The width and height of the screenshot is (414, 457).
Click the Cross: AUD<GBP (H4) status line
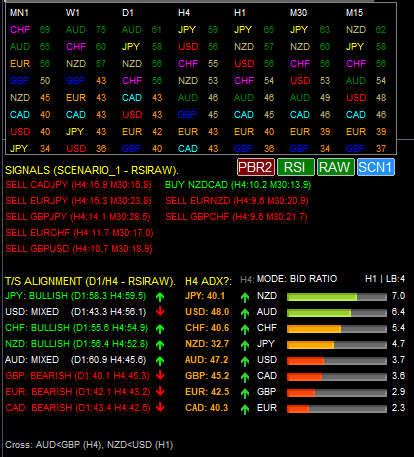89,445
